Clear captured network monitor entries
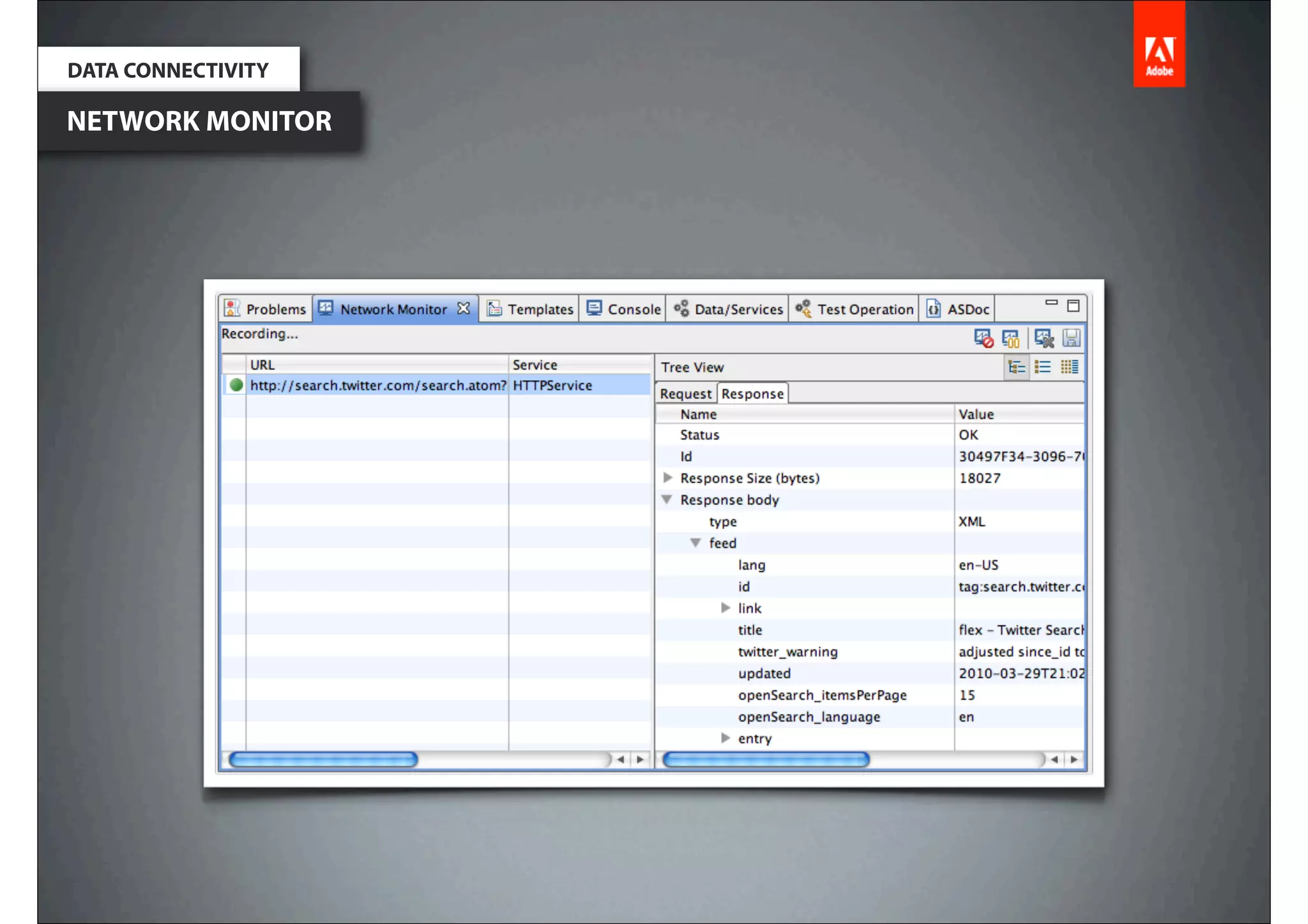Screen dimensions: 1308x924 pos(1044,338)
